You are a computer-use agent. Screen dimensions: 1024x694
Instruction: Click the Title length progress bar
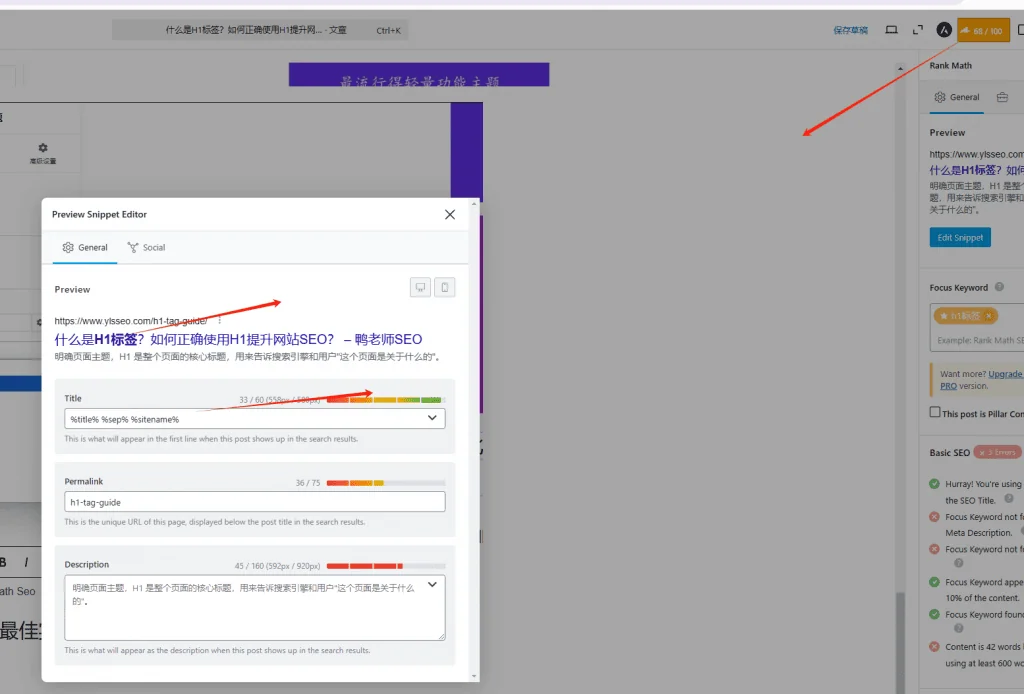coord(385,400)
